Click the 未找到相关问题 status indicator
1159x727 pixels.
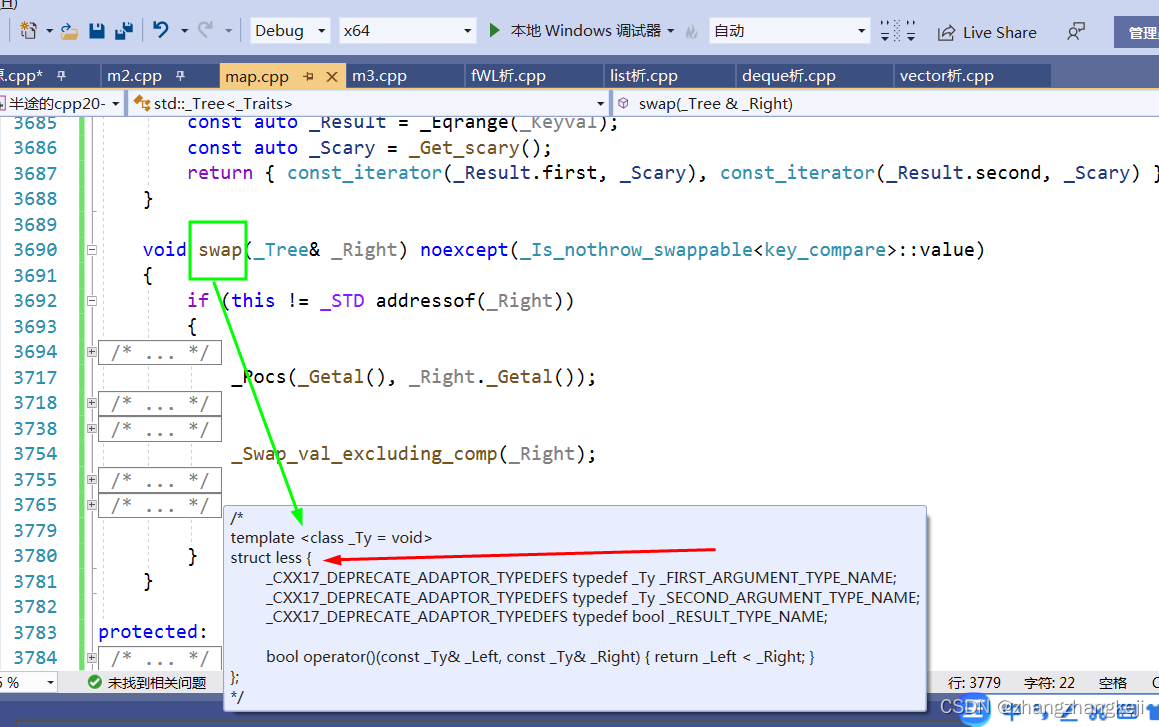coord(147,683)
